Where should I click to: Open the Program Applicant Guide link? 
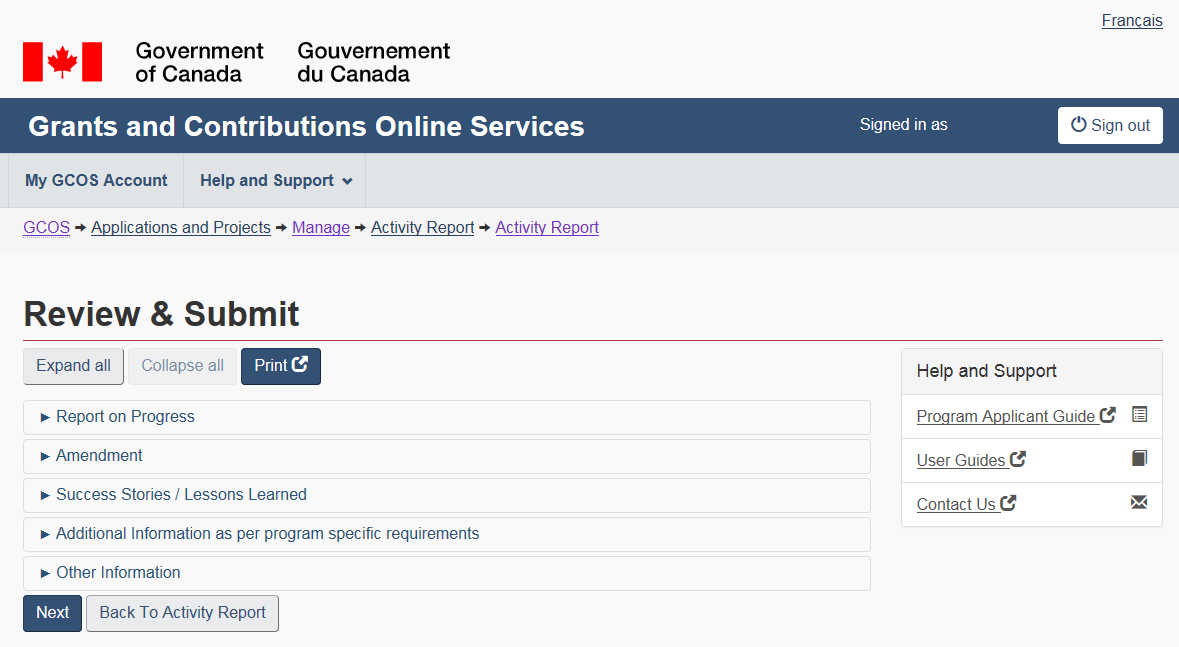click(1006, 417)
